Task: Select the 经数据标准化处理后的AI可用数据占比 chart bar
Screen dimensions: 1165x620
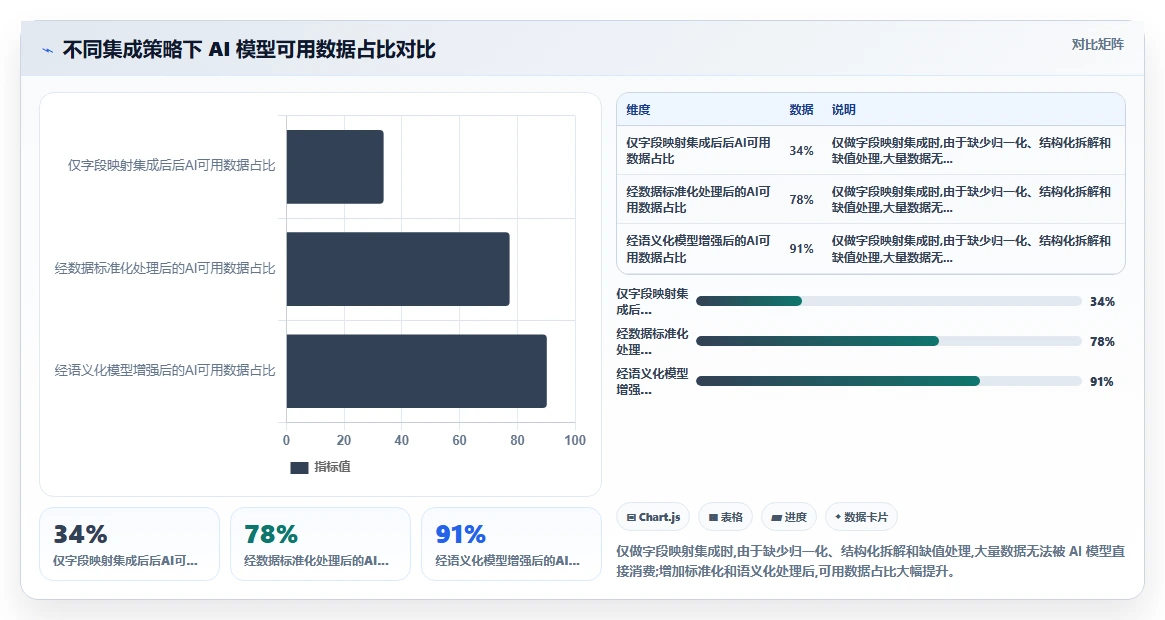Action: (398, 269)
